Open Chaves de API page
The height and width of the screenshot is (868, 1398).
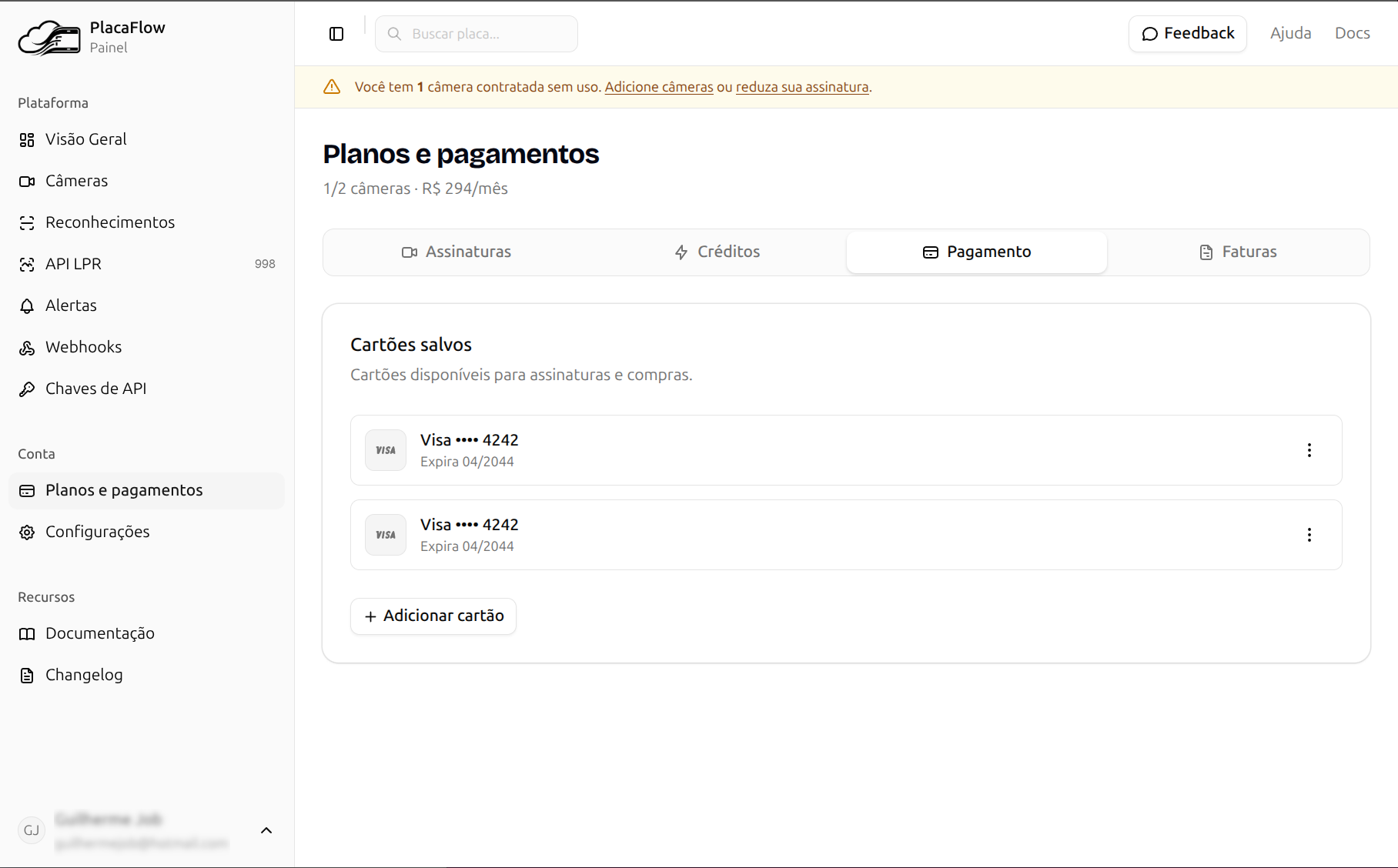point(95,389)
